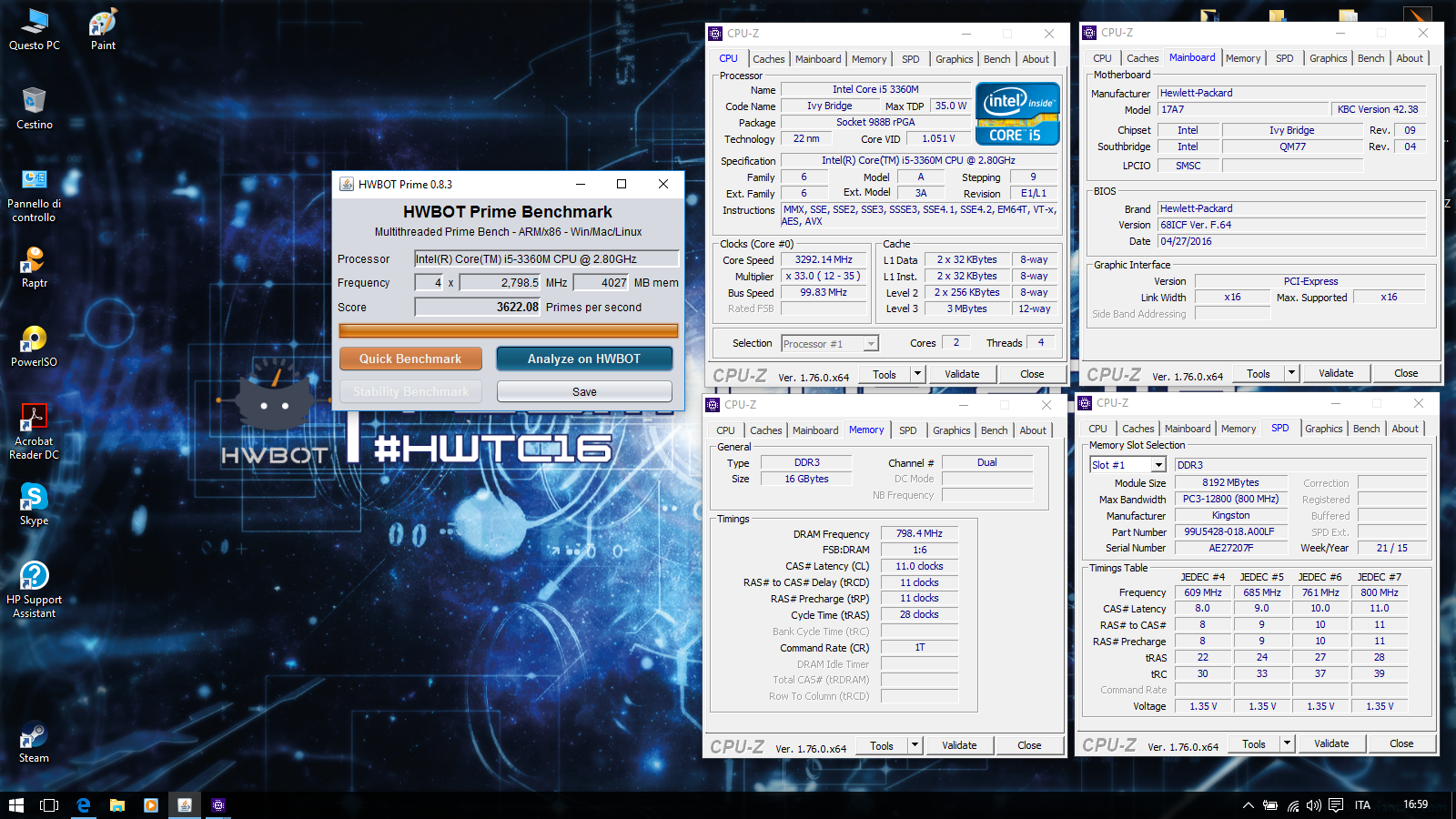The image size is (1456, 819).
Task: Open the Paint desktop icon
Action: [103, 29]
